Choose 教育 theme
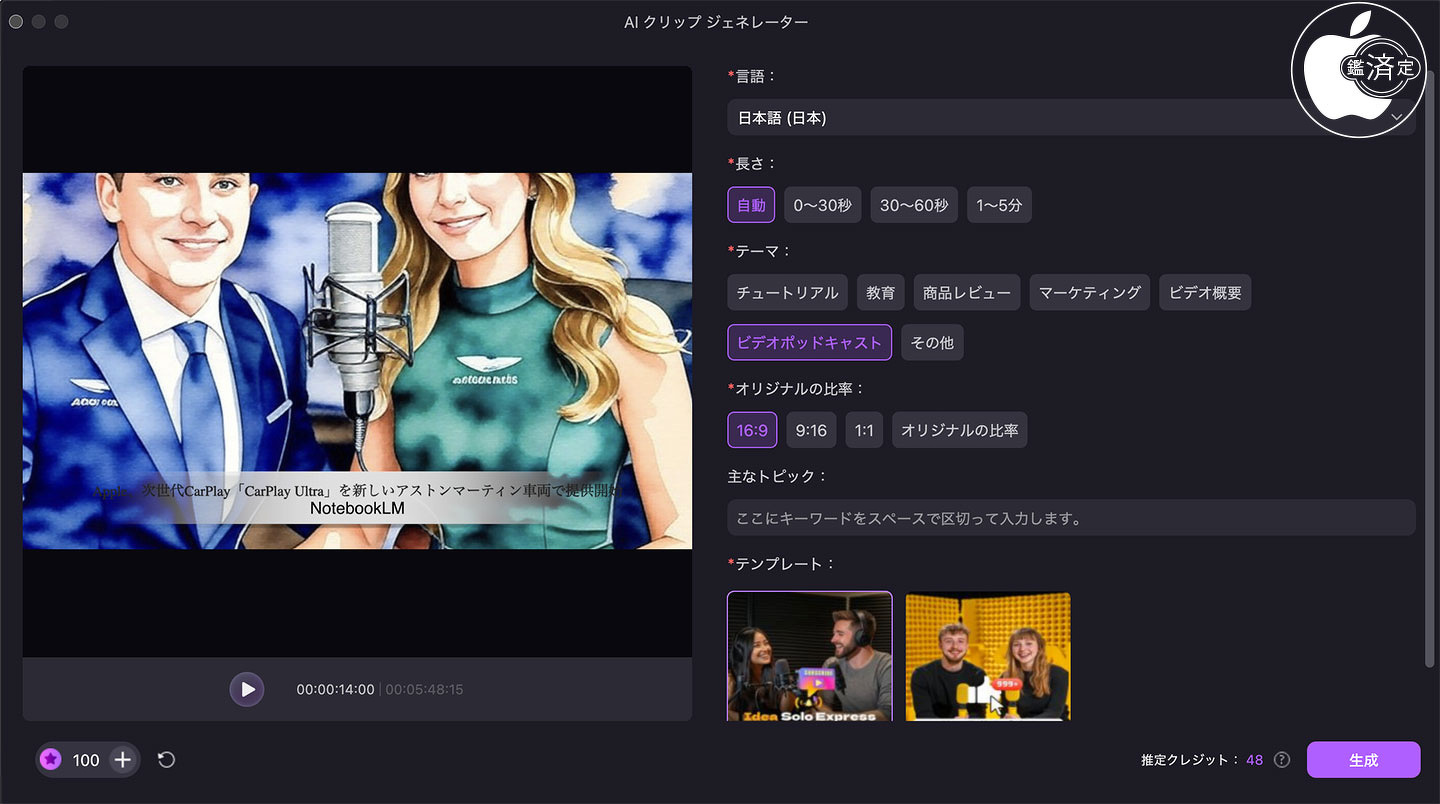Viewport: 1440px width, 804px height. tap(880, 293)
